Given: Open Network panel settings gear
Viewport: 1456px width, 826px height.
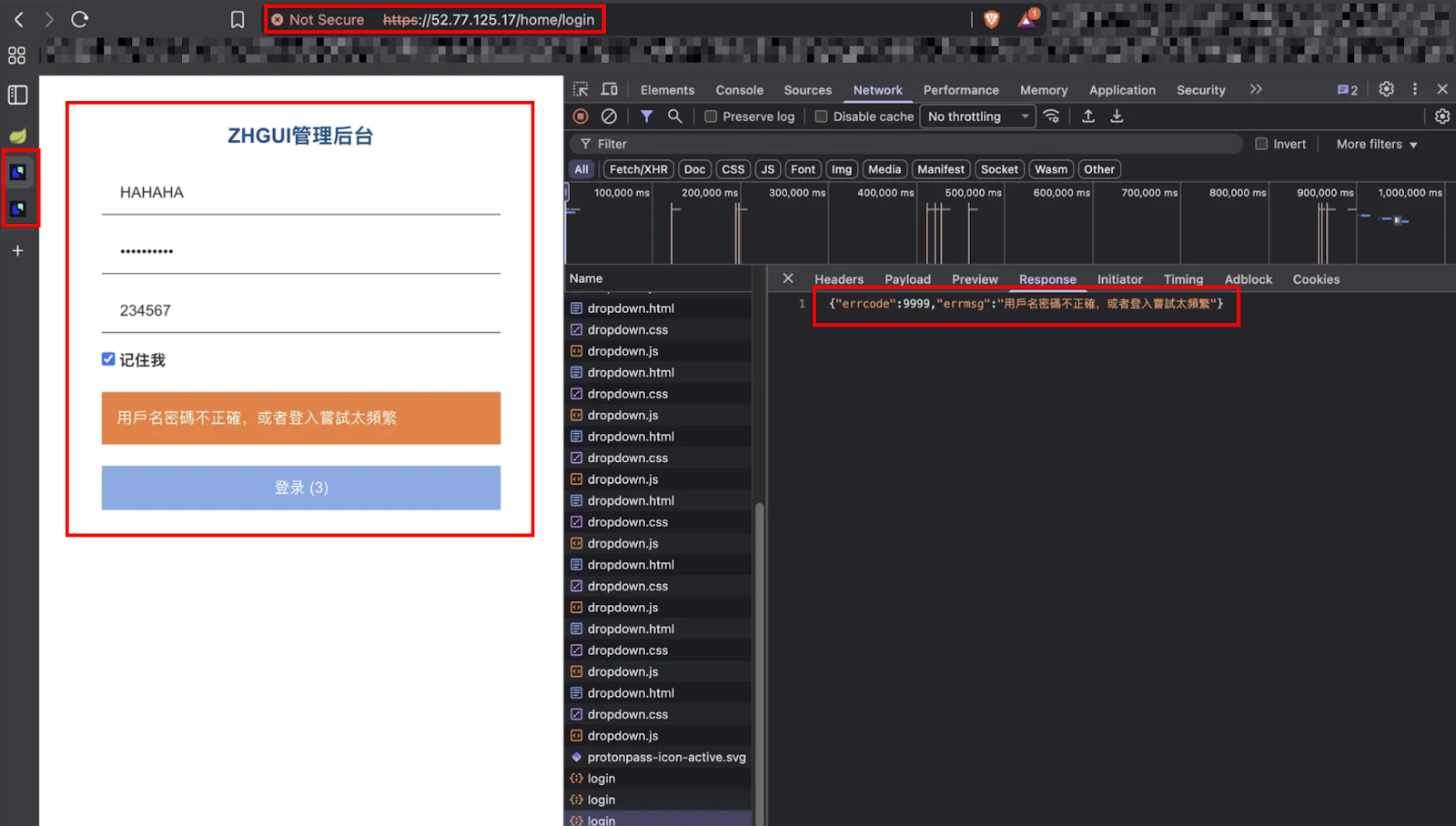Looking at the screenshot, I should 1442,116.
